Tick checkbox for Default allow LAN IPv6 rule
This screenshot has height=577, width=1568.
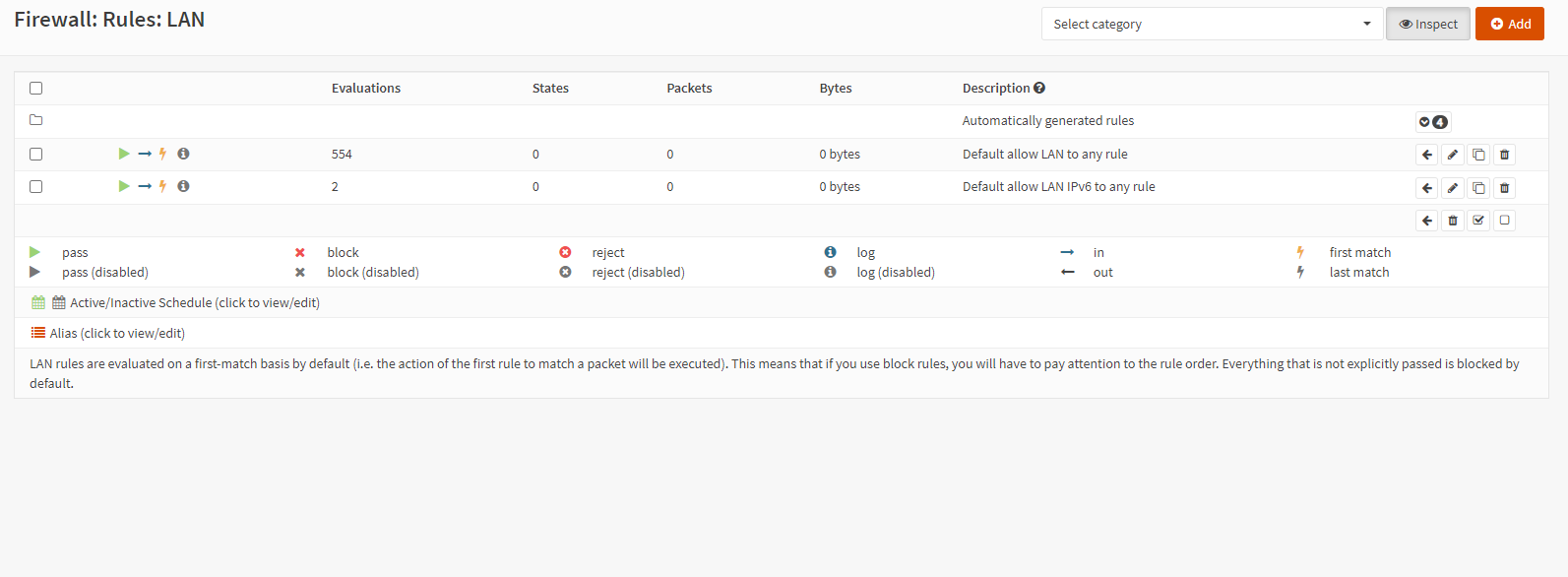[36, 186]
